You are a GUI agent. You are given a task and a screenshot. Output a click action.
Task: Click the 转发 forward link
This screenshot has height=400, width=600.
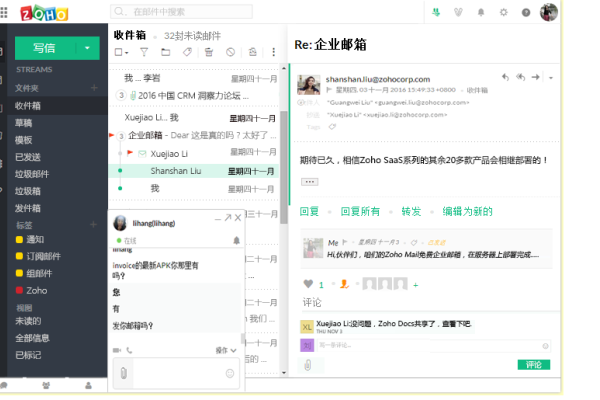click(411, 211)
